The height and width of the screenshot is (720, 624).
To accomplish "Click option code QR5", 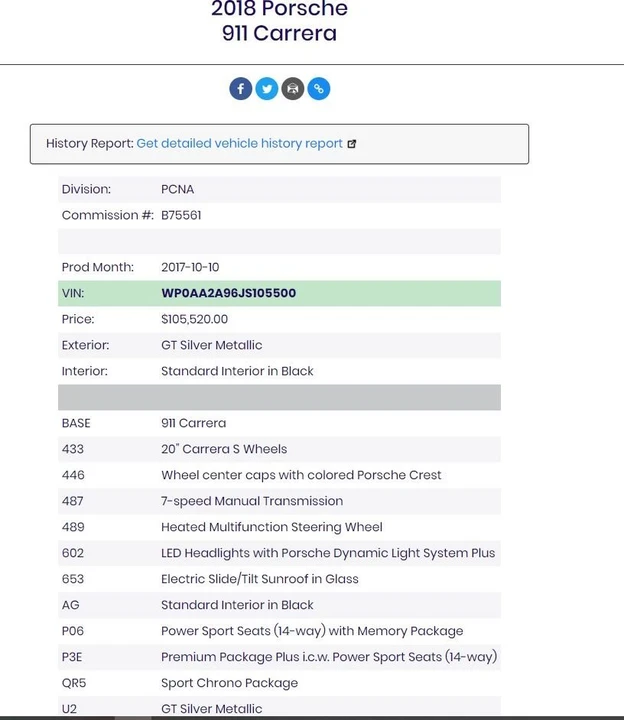I will (x=74, y=683).
